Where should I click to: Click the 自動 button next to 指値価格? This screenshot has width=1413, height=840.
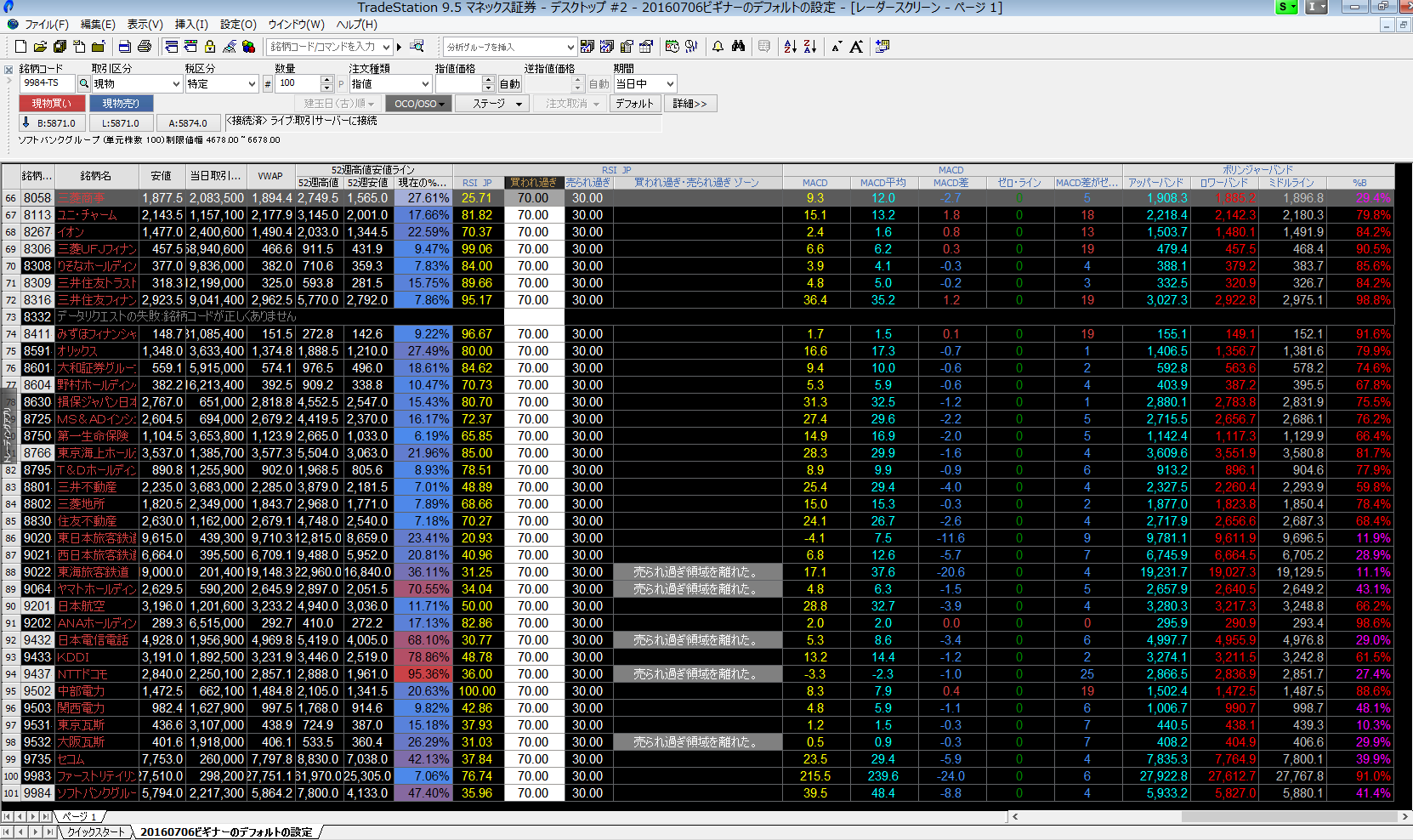509,83
